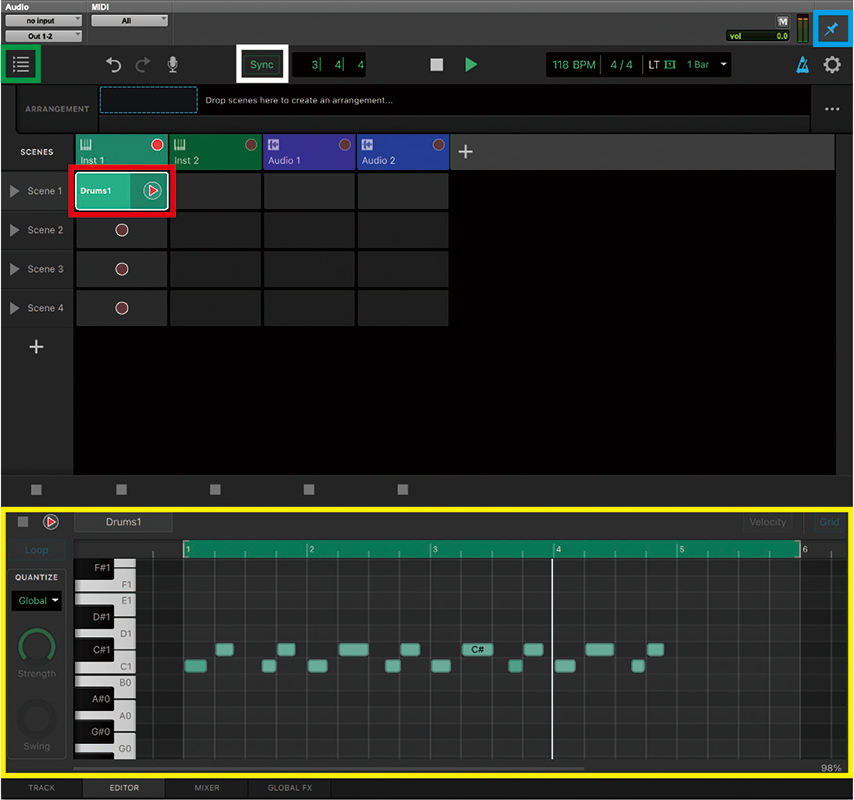Launch Scene 1 with its play triangle
Viewport: 854px width, 800px height.
(x=15, y=191)
